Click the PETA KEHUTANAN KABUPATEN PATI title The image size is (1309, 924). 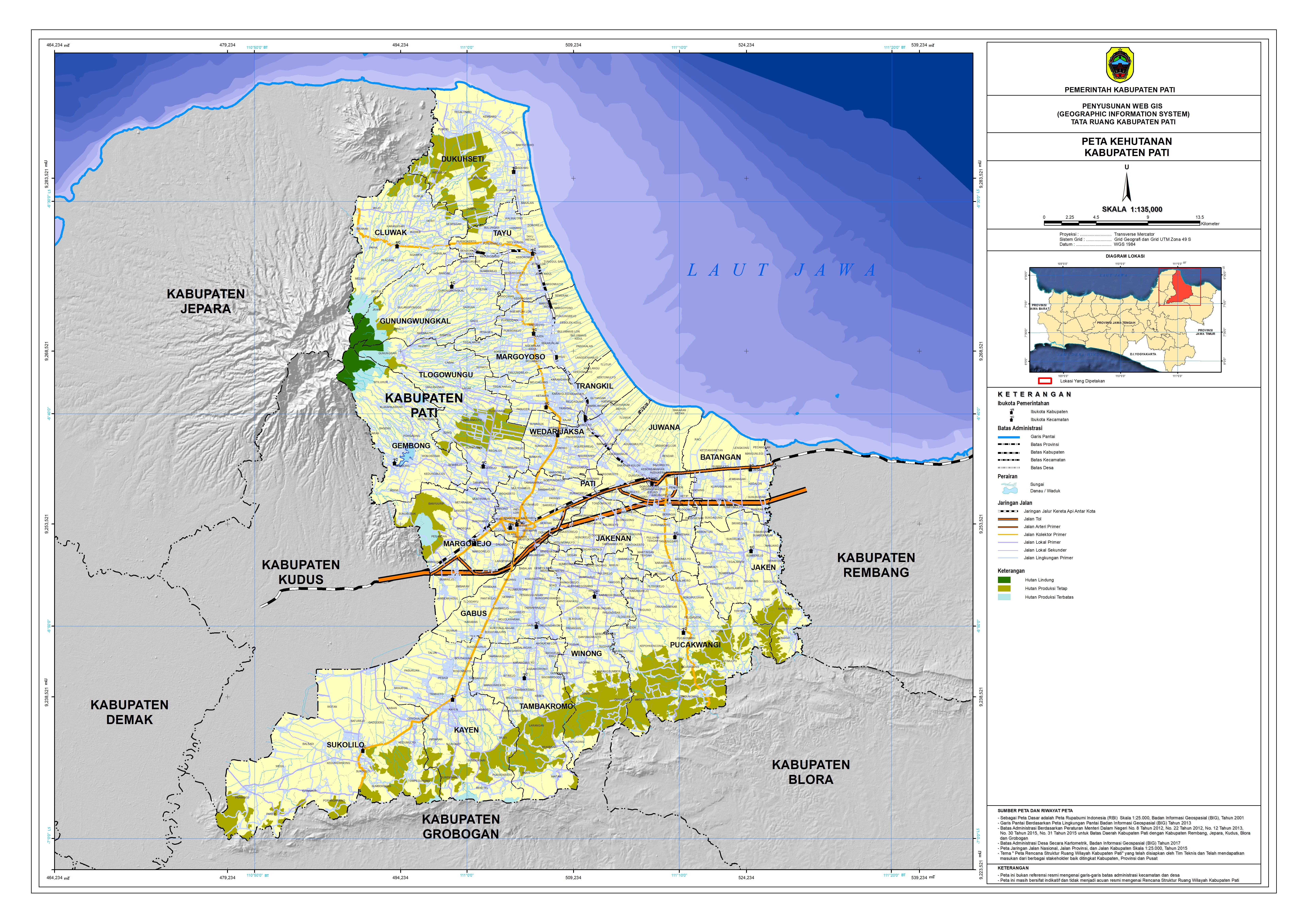(x=1127, y=147)
